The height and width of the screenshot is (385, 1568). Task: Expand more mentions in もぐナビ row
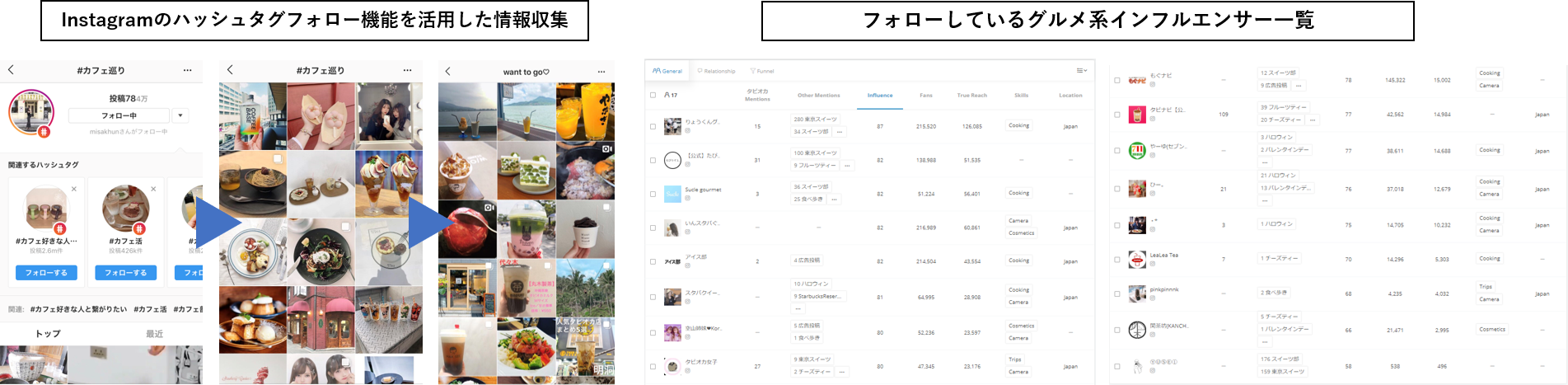click(x=1299, y=86)
